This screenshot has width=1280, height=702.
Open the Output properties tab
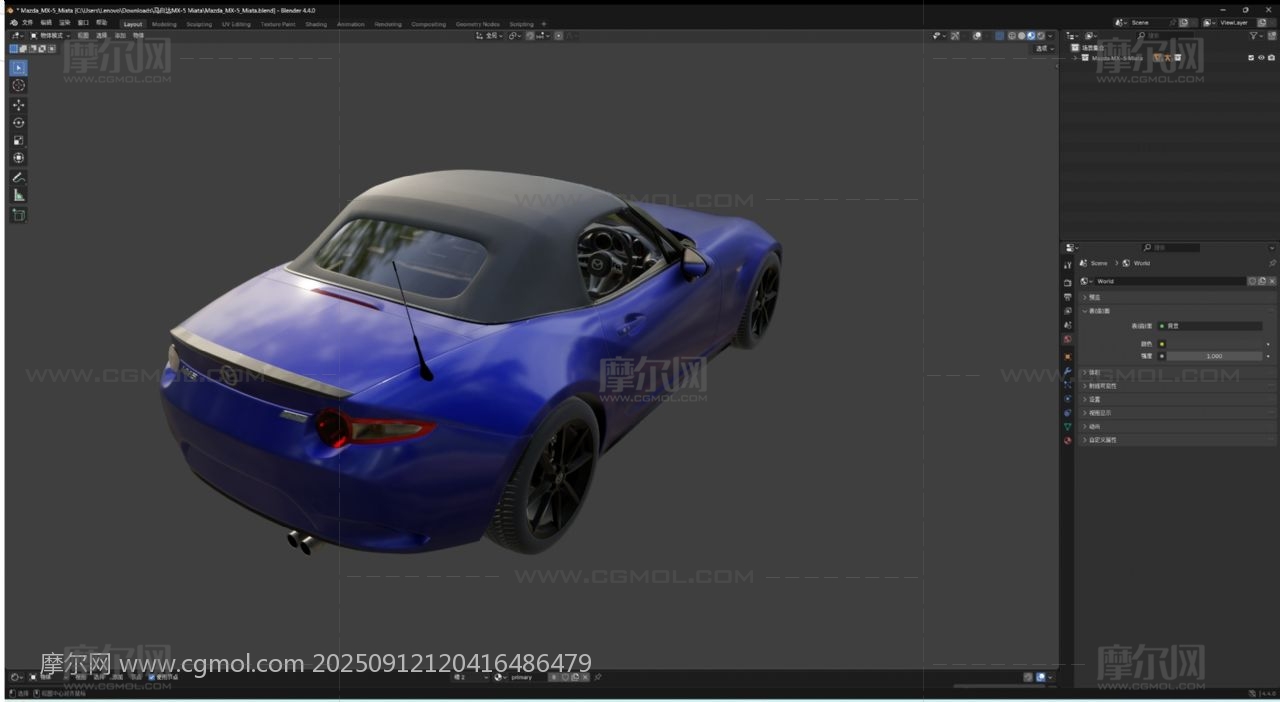(x=1068, y=297)
